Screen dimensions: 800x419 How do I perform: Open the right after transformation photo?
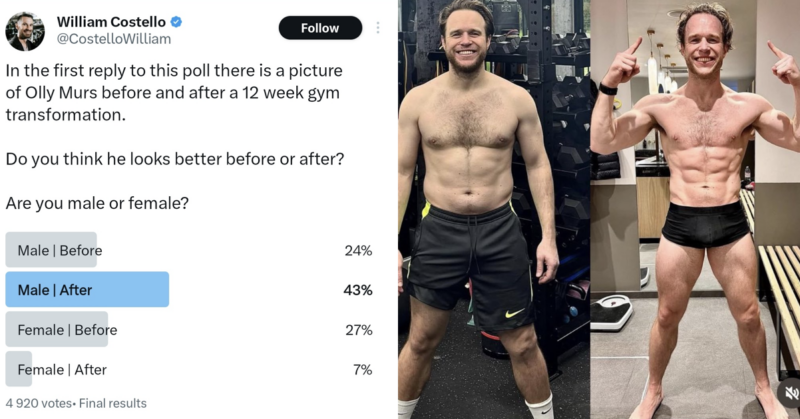695,210
